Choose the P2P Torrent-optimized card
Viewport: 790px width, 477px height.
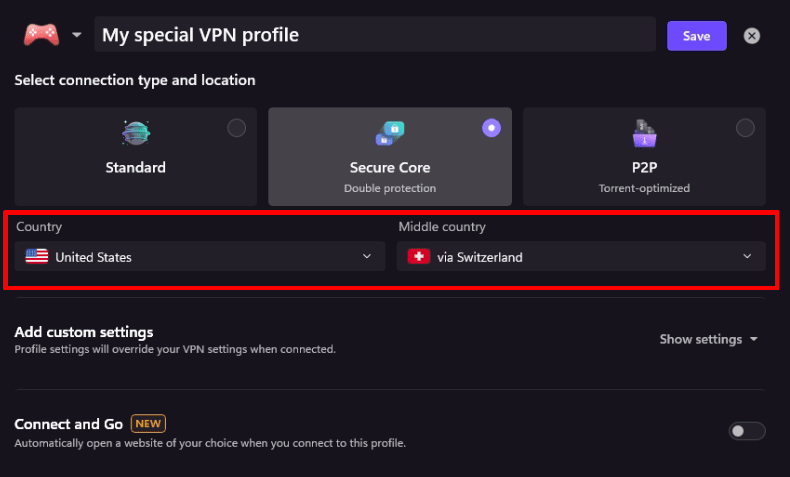click(644, 156)
